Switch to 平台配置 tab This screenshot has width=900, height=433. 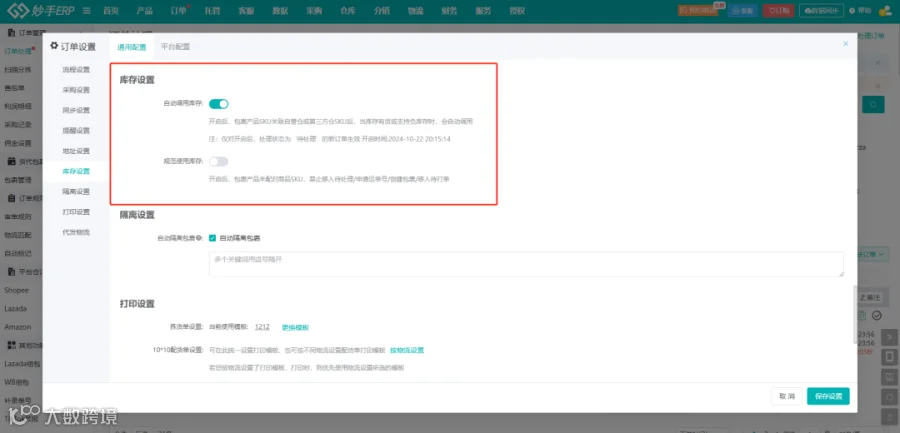click(175, 47)
